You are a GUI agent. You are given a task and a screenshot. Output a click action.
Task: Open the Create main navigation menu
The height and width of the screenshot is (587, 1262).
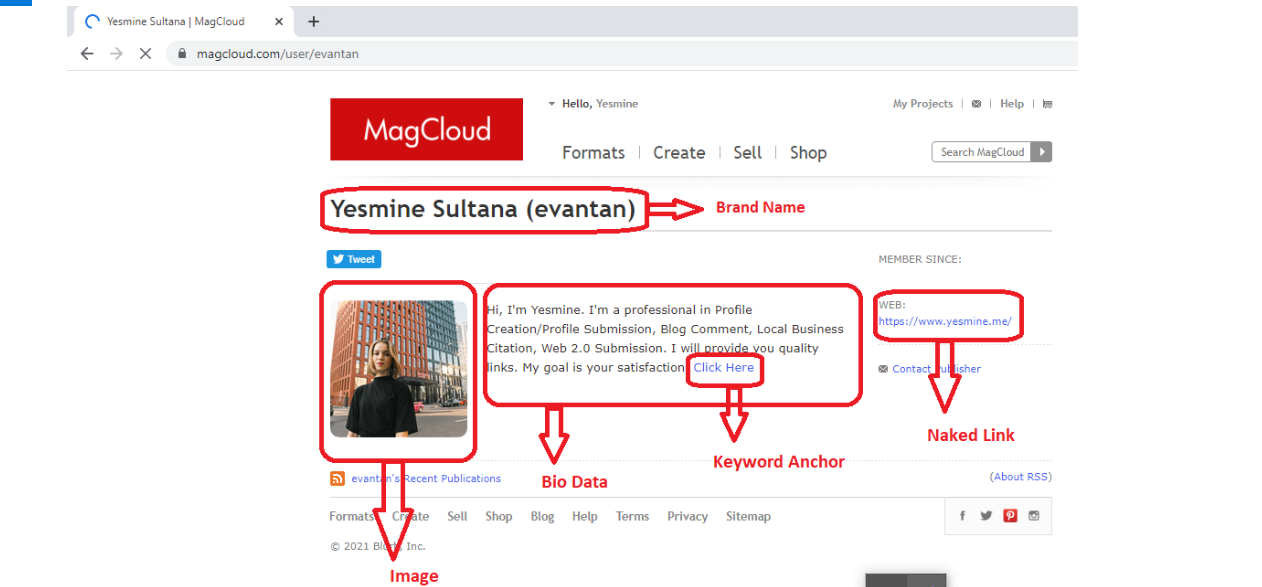pos(679,153)
